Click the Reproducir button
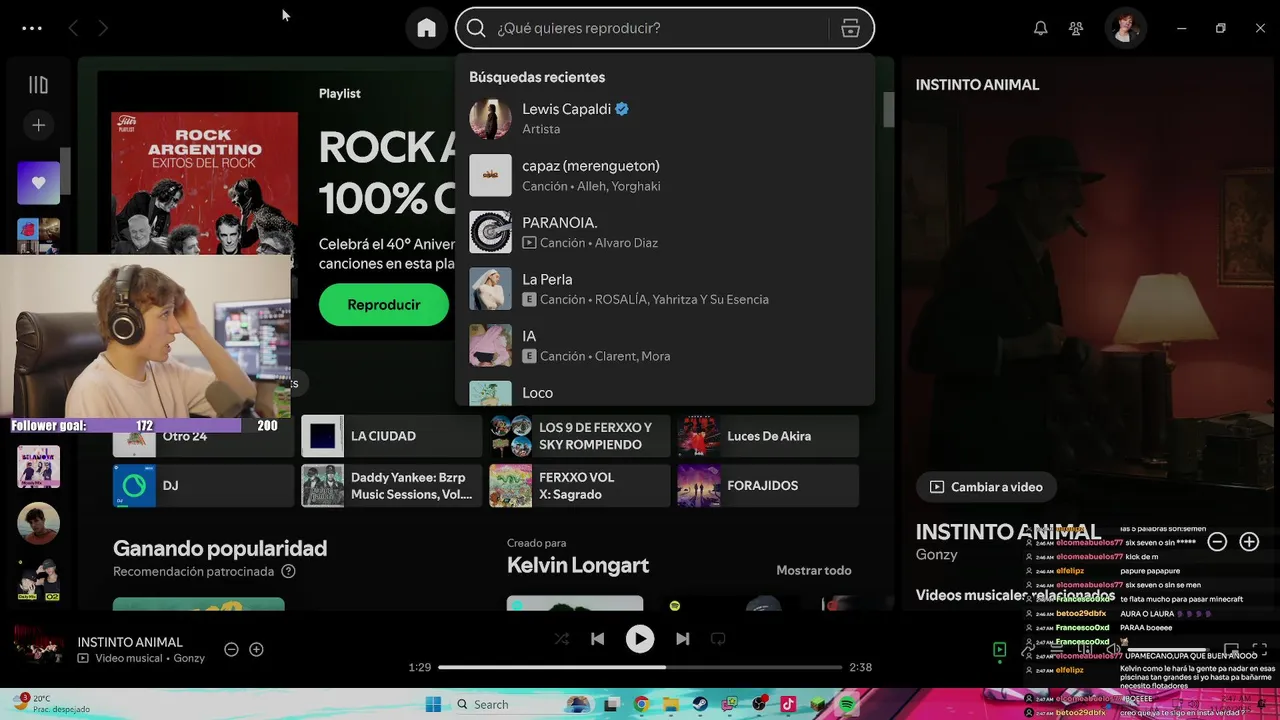 pos(384,305)
